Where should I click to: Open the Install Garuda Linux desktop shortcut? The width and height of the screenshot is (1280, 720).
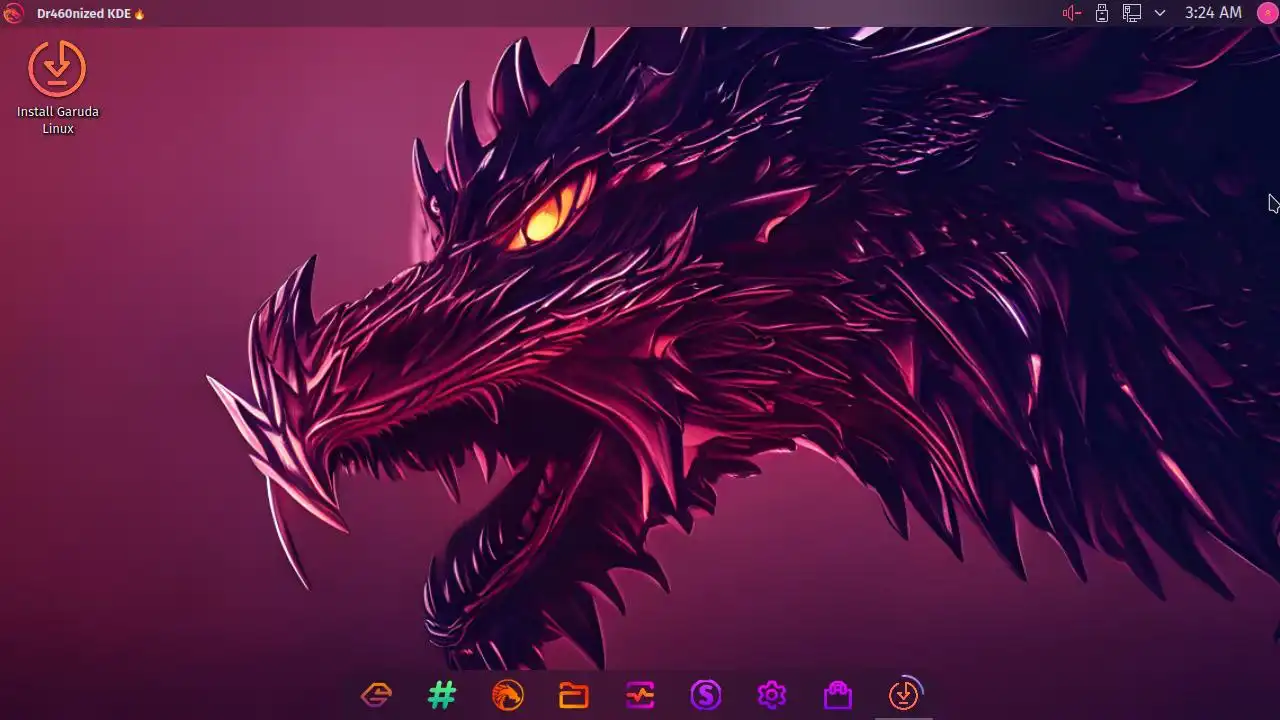point(58,87)
